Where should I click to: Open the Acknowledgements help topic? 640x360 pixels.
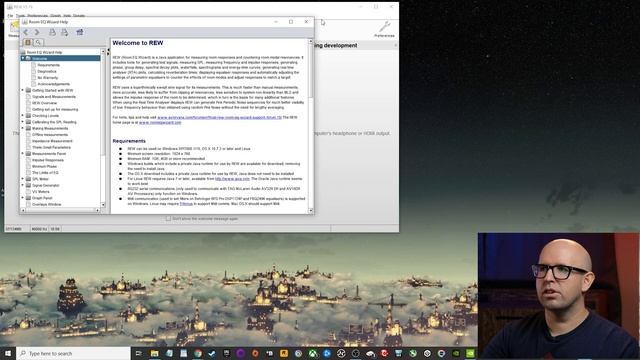pyautogui.click(x=53, y=84)
